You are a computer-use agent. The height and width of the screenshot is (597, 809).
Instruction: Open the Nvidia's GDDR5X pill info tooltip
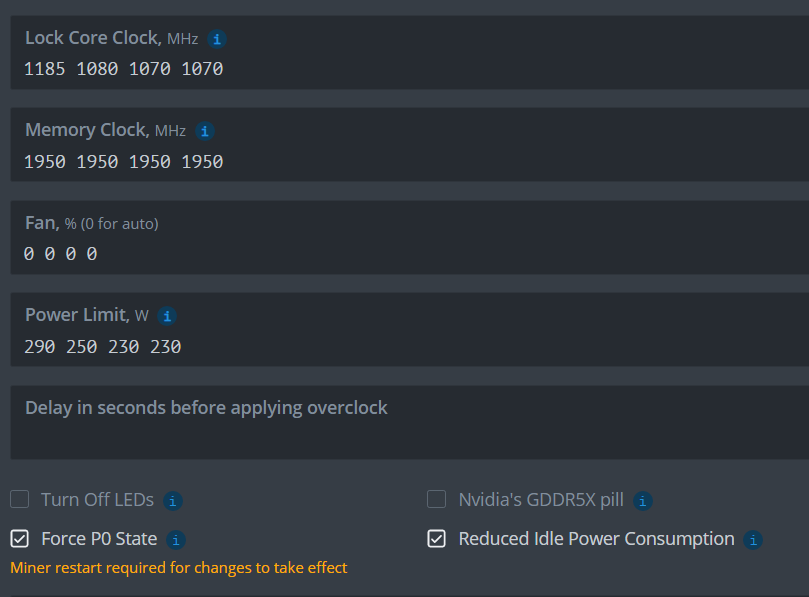pos(642,500)
